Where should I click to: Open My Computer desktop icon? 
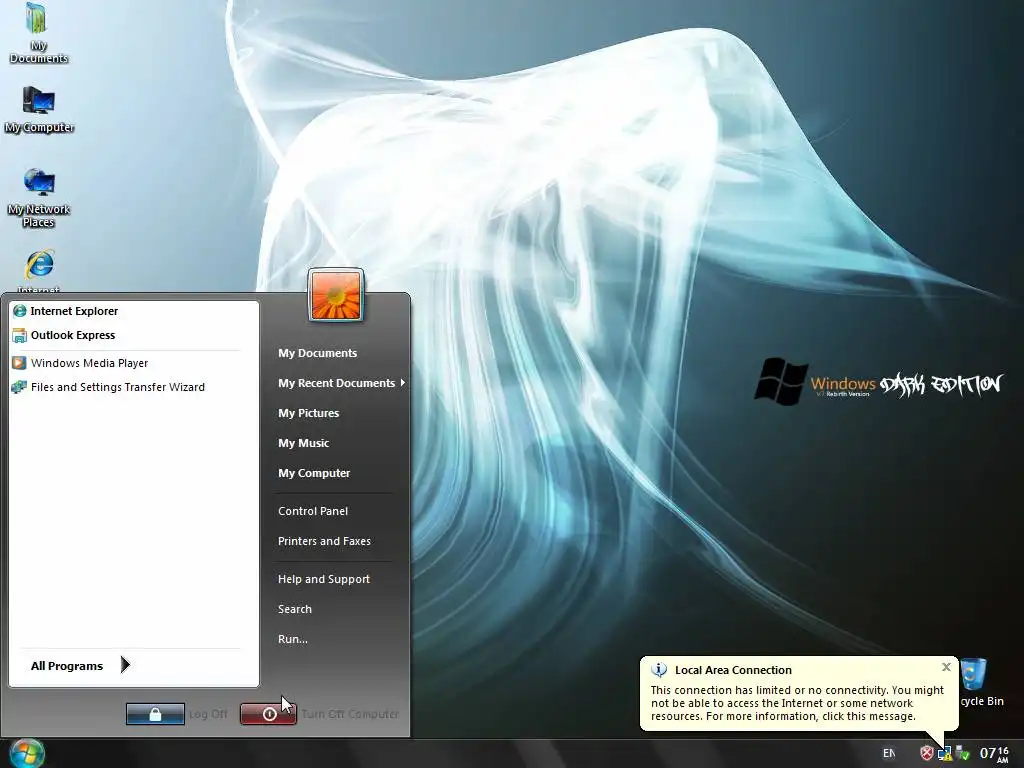point(39,110)
